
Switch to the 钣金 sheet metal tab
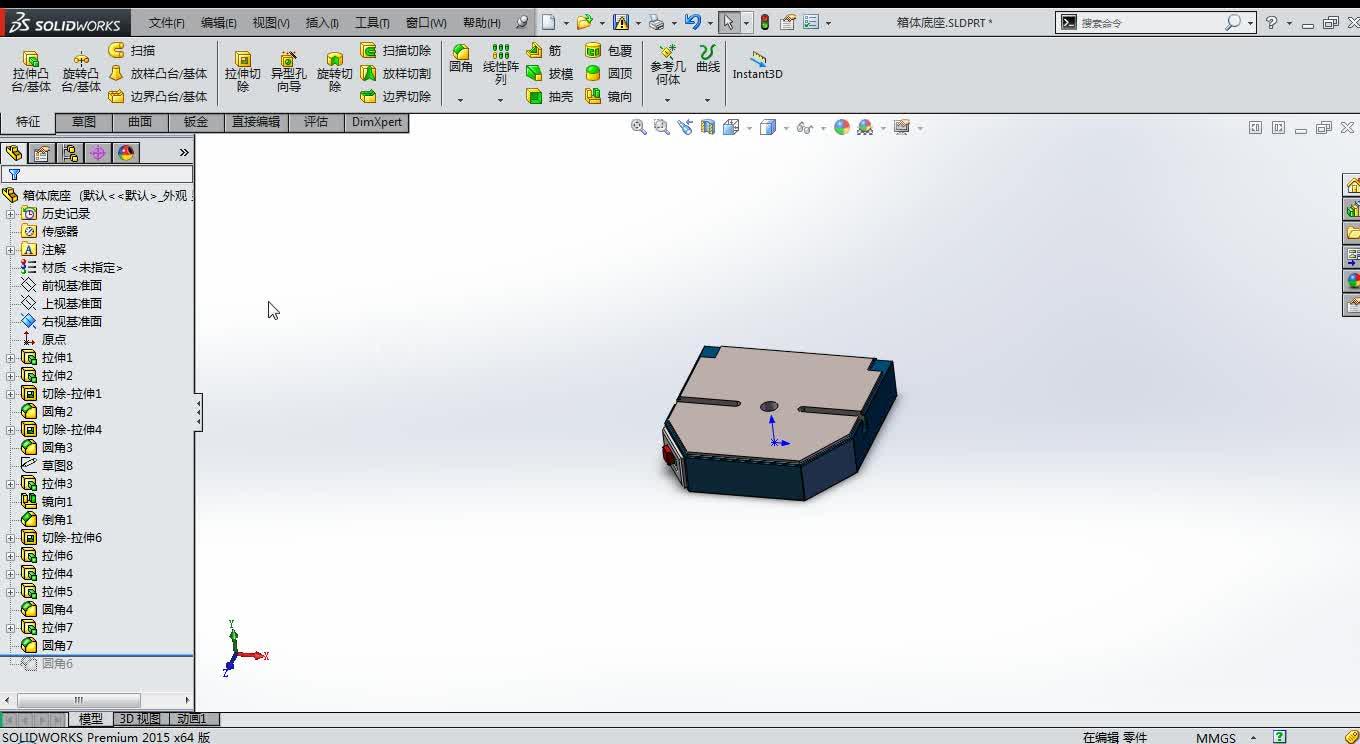tap(196, 122)
